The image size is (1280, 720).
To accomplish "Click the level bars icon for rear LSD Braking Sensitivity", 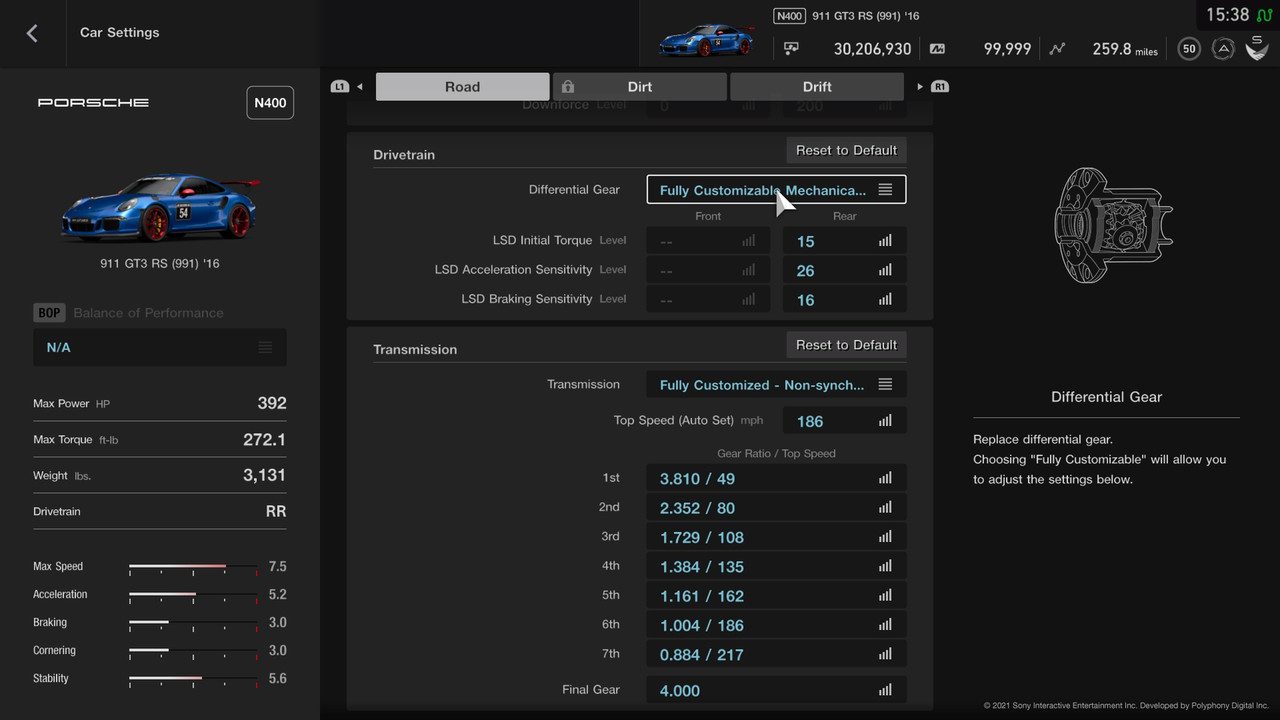I will coord(885,299).
